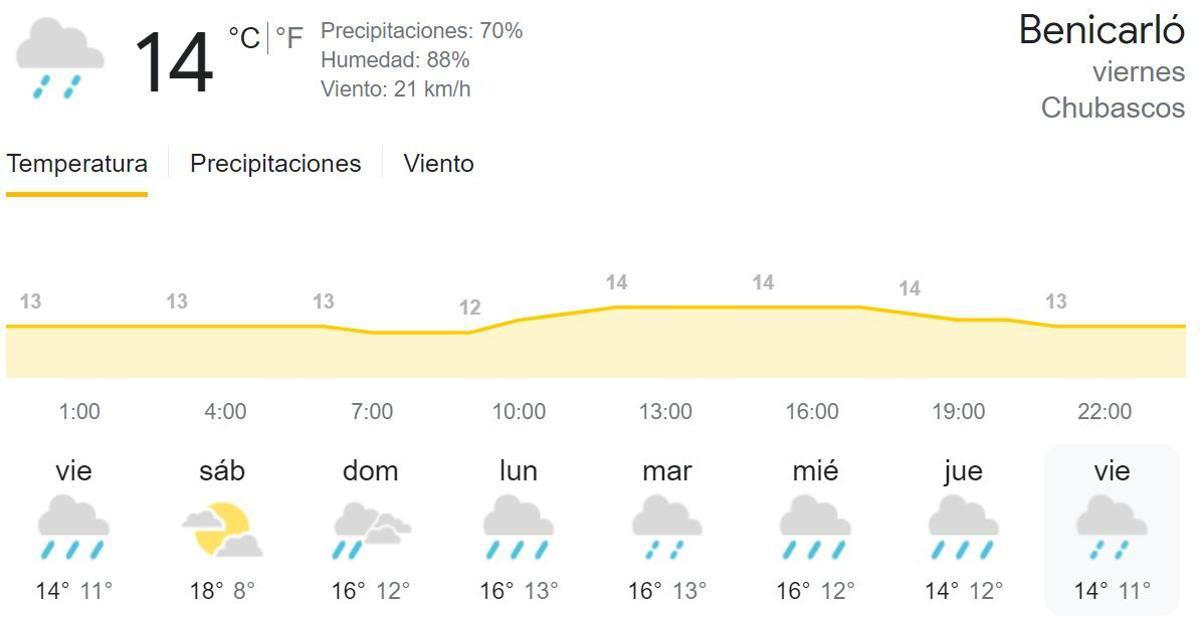Switch to the Viento tab
Screen dimensions: 1200x617
pos(438,164)
